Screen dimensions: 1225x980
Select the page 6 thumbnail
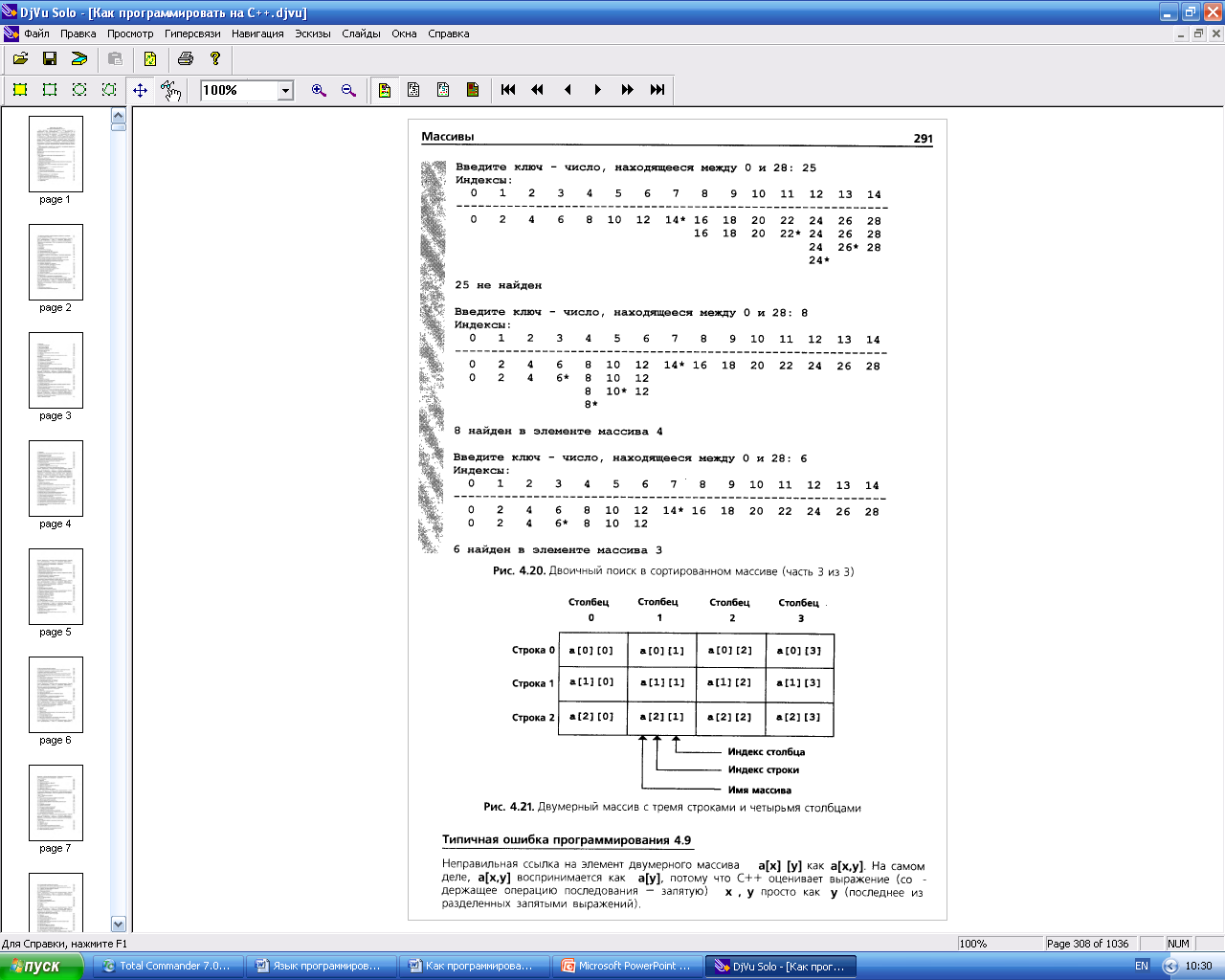56,695
